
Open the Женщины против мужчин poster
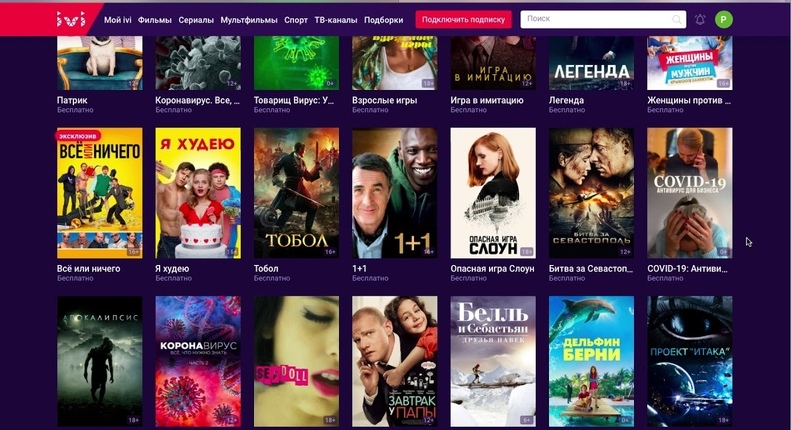click(x=690, y=63)
